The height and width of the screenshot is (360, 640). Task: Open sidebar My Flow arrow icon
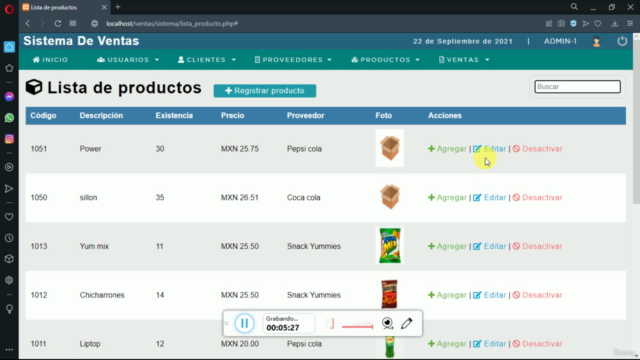point(9,189)
